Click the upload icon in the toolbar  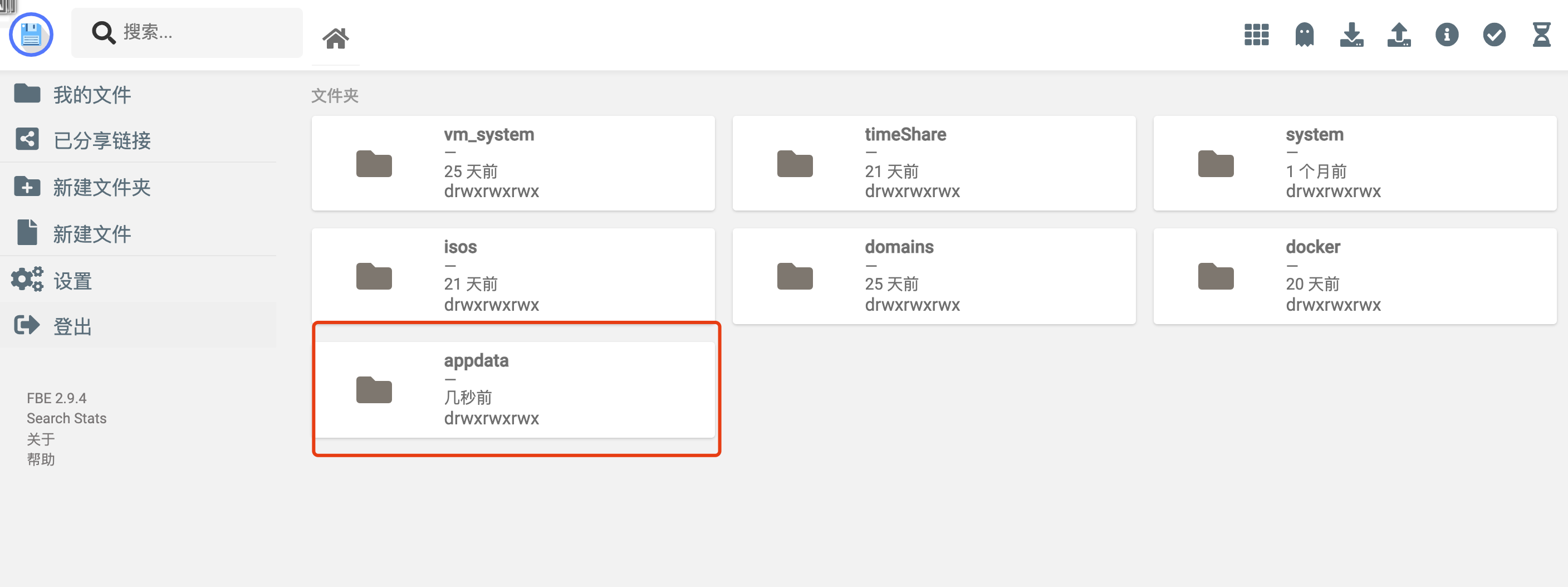(x=1399, y=35)
